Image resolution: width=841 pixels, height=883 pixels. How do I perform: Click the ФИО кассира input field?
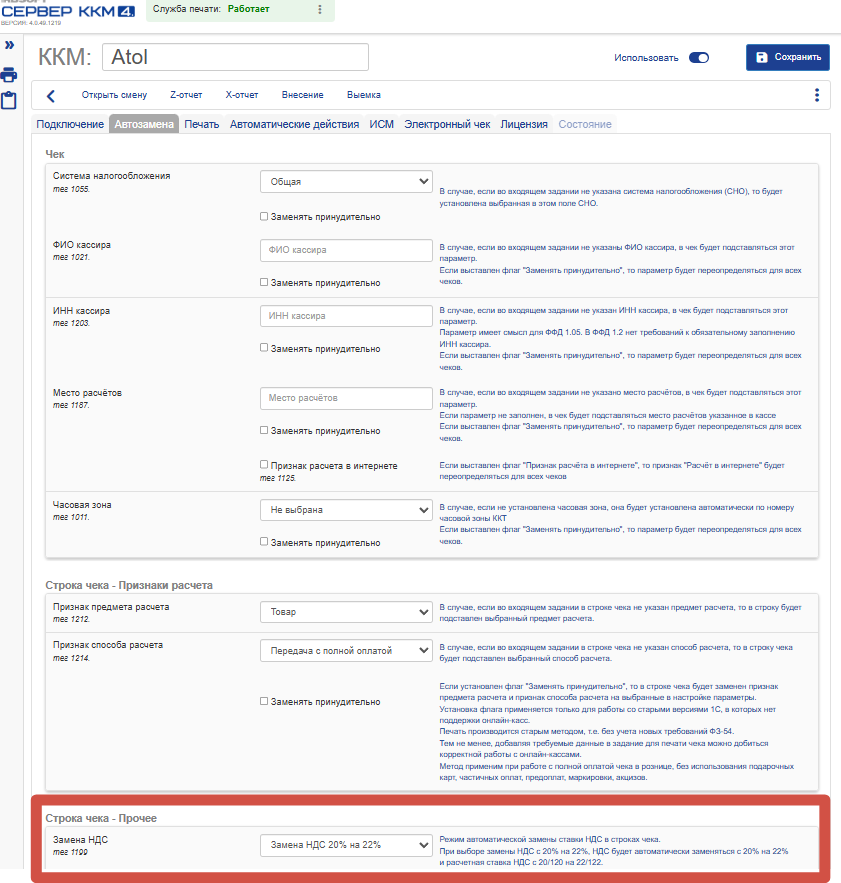[346, 250]
